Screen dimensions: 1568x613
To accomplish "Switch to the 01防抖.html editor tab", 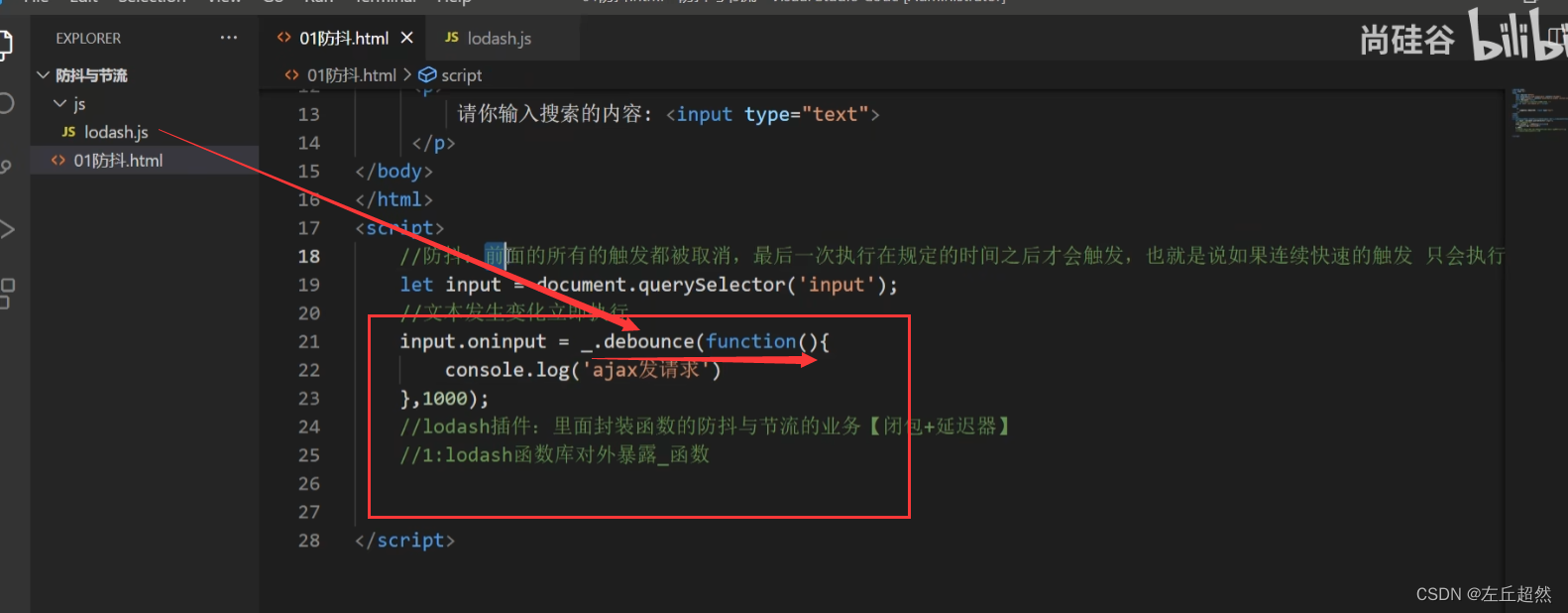I will click(344, 38).
